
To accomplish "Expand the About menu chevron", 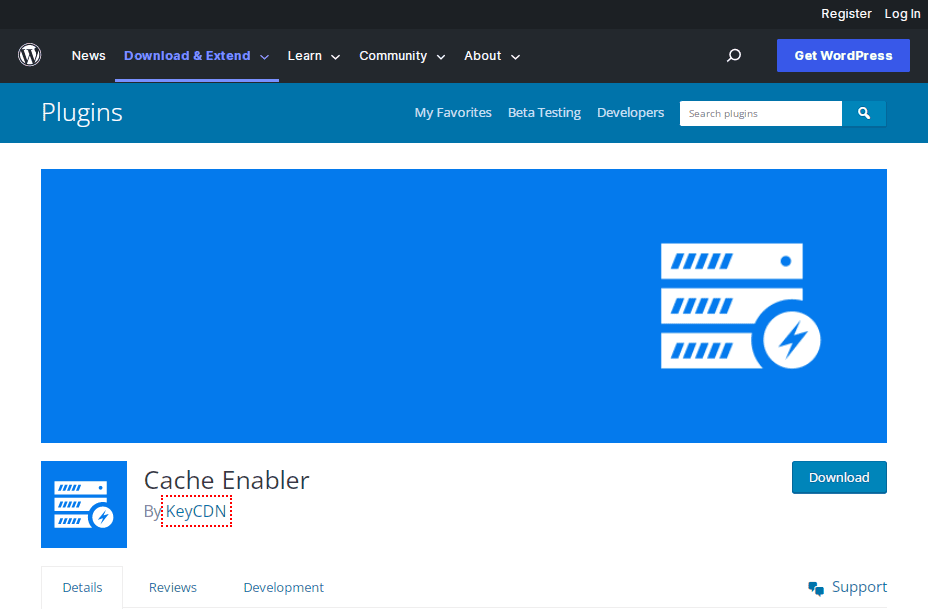I will click(x=515, y=57).
